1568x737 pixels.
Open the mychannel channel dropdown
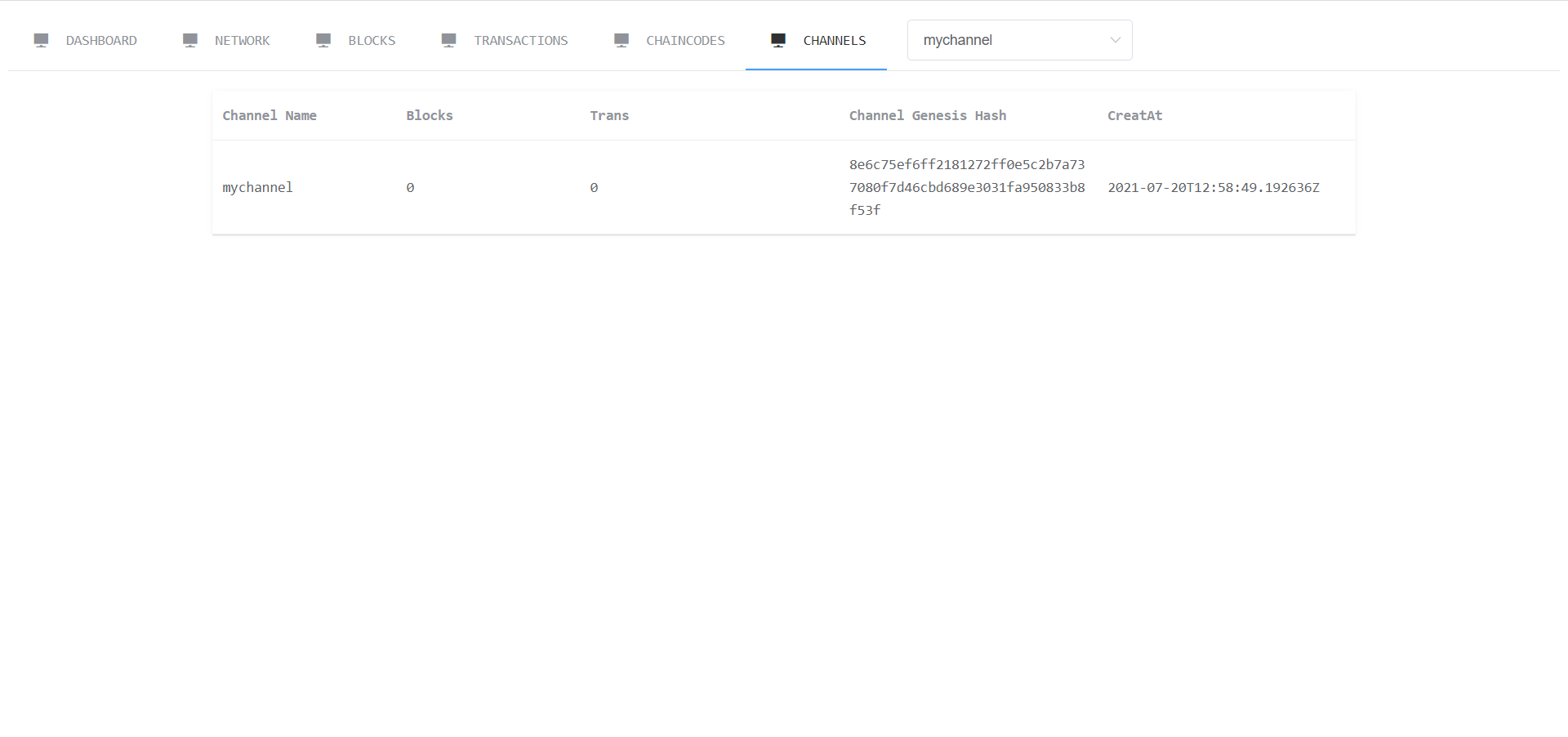1019,39
